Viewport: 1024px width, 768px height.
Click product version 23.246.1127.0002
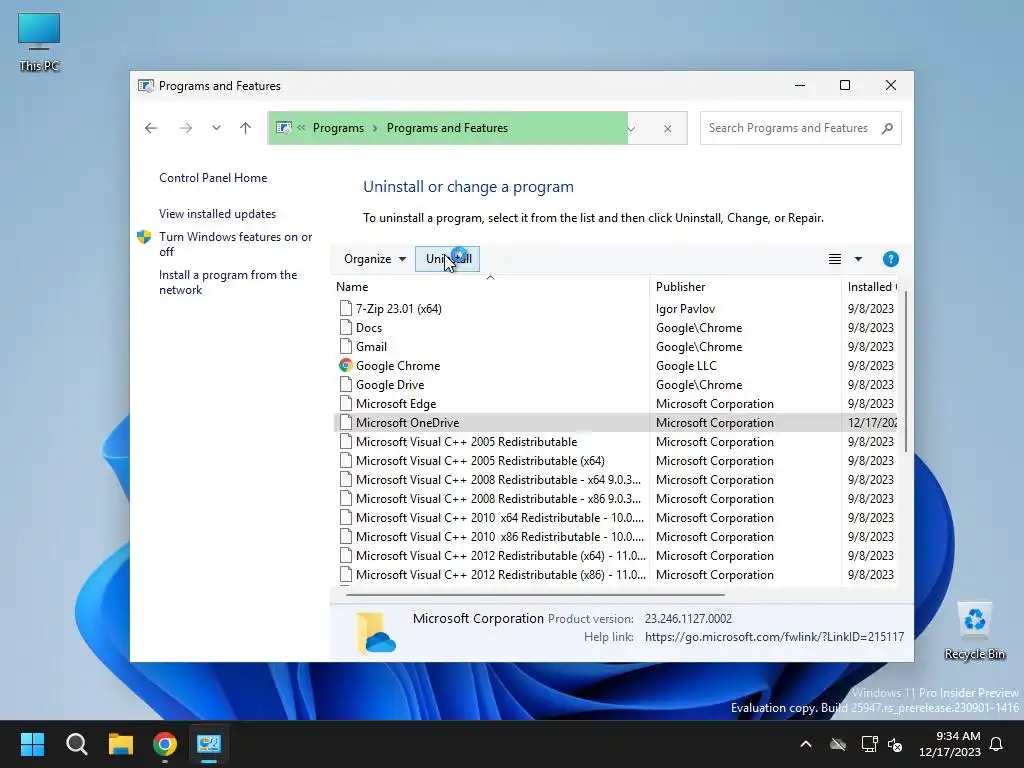tap(688, 618)
